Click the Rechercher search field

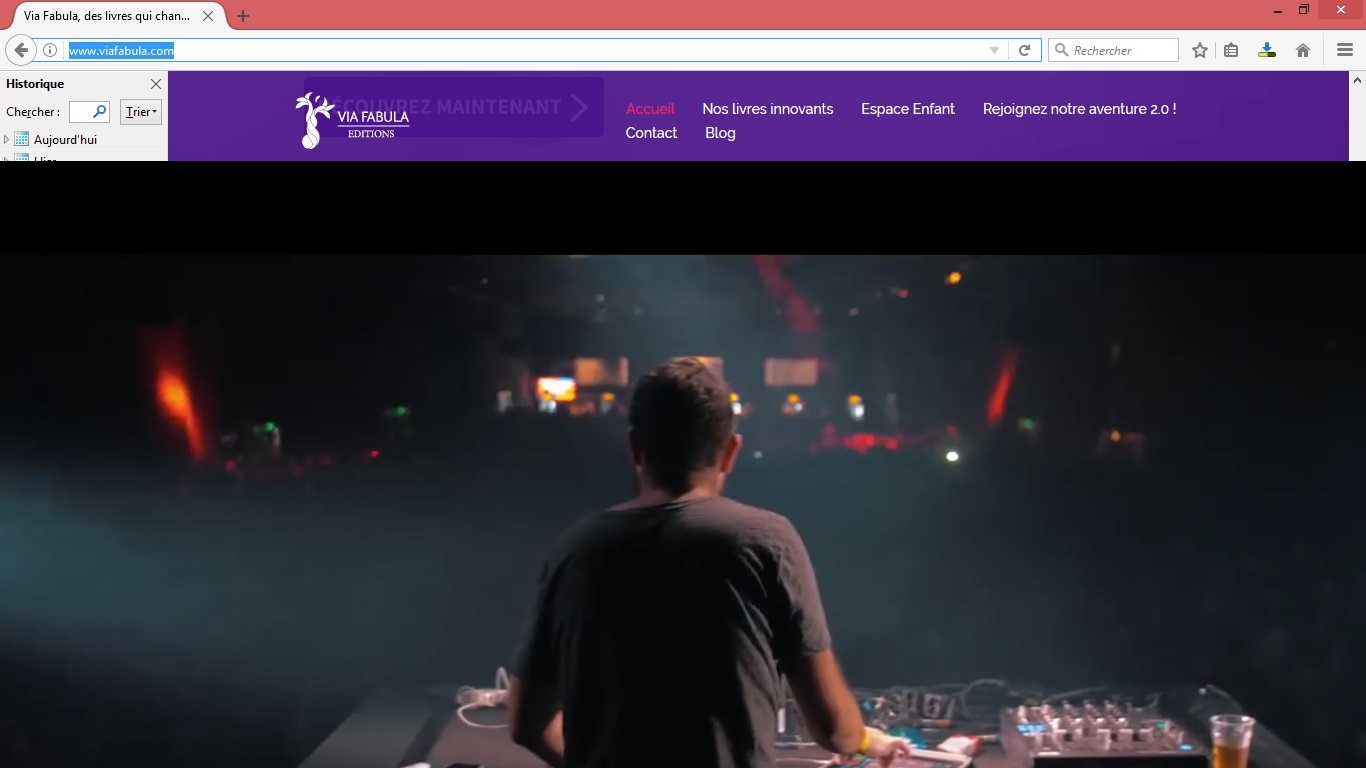tap(1120, 50)
